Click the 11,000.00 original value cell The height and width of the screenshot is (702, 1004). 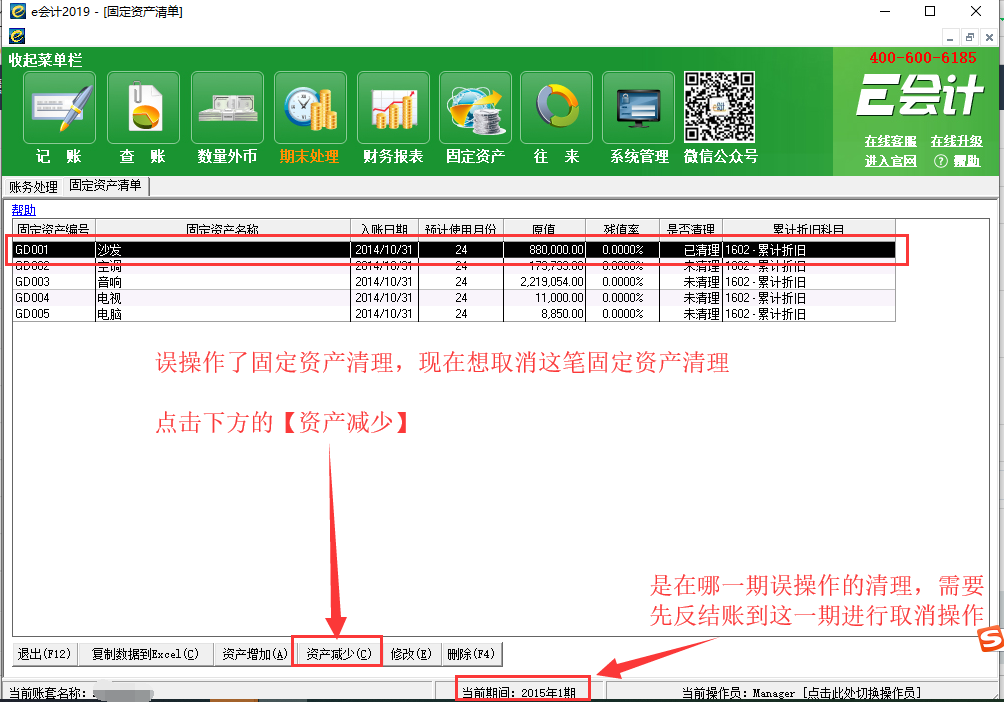tap(544, 298)
